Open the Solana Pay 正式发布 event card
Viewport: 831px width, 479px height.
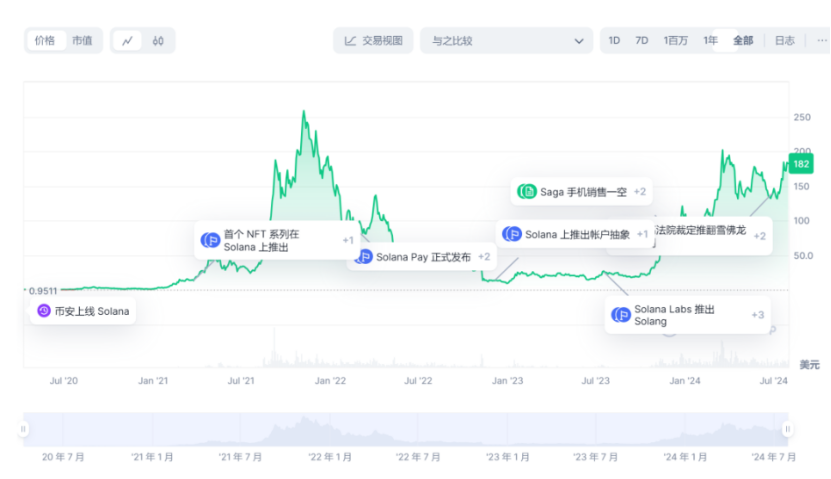422,257
